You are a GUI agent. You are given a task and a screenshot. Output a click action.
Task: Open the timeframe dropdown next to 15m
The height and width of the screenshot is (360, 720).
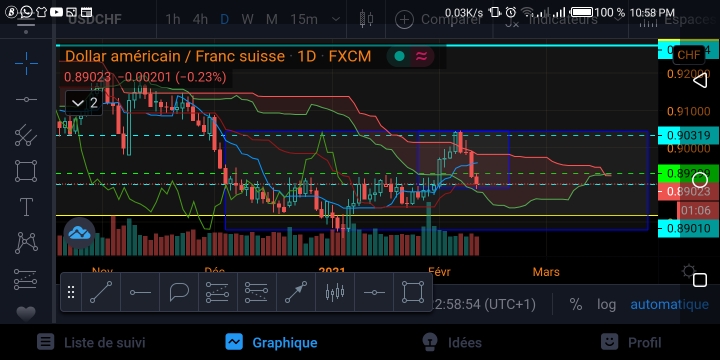pos(336,19)
